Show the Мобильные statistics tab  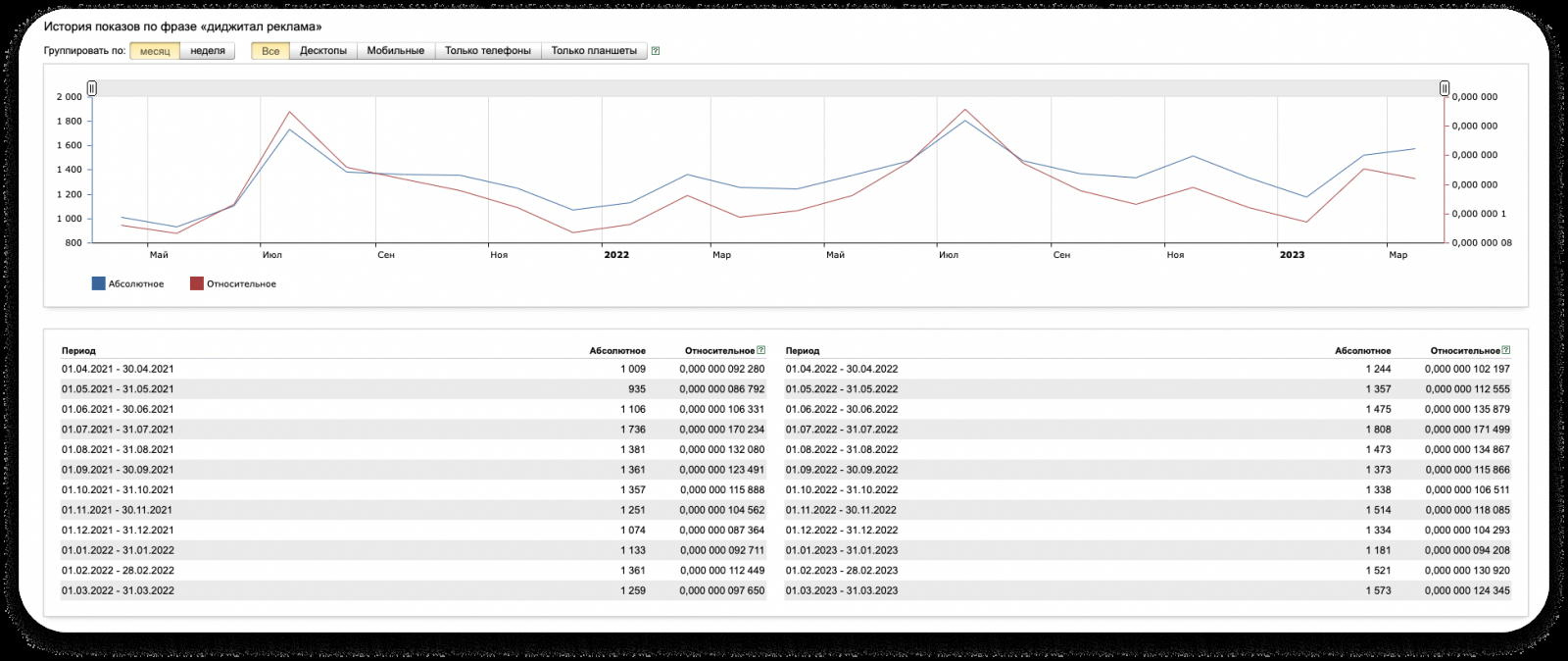tap(396, 51)
